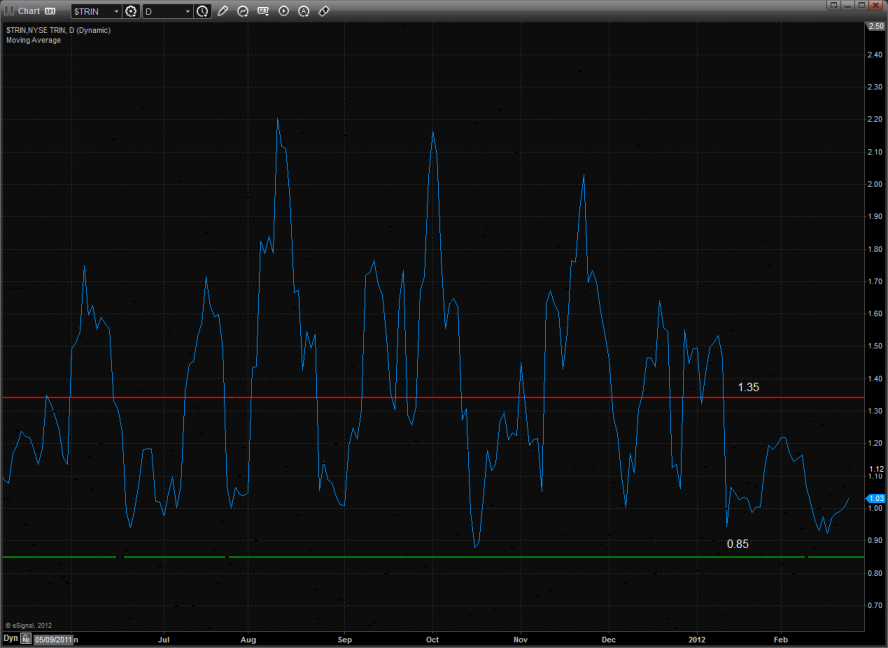Click the interval clock icon

tap(203, 11)
